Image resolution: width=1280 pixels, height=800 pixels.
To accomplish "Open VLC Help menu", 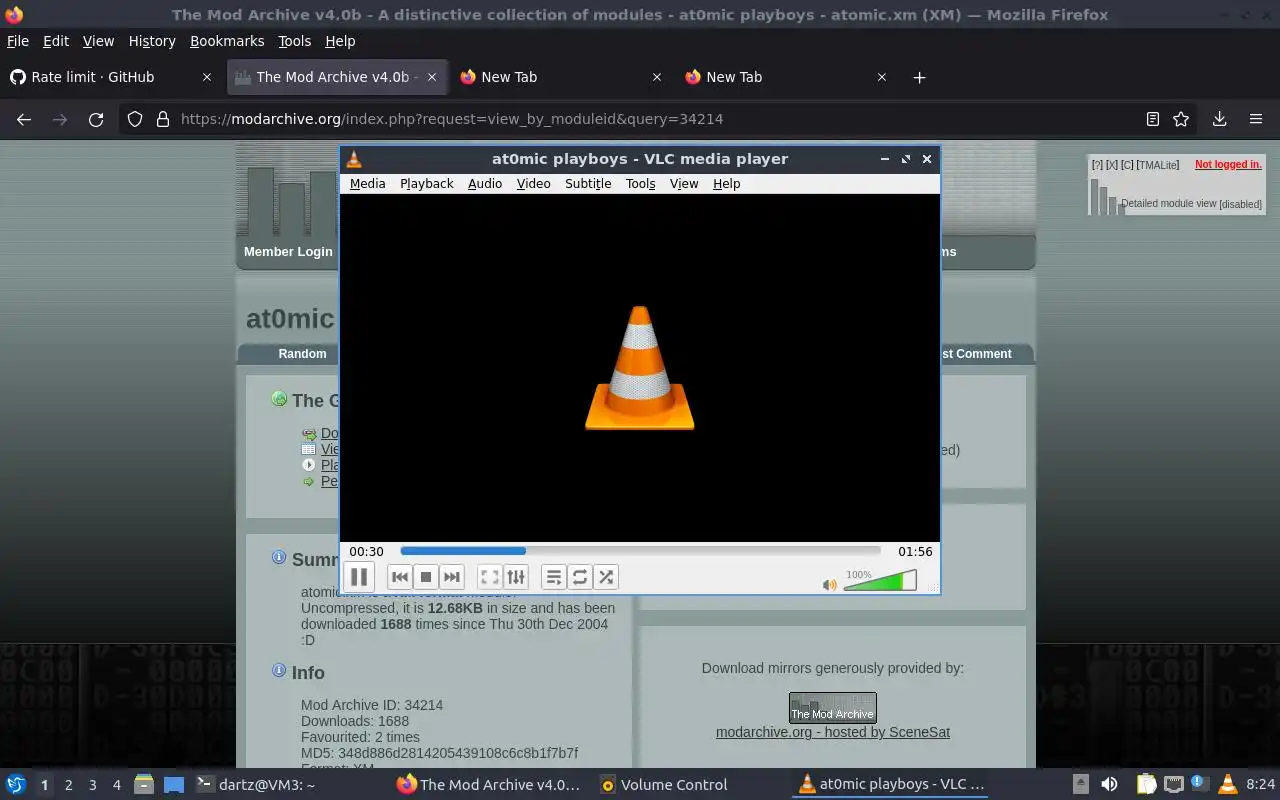I will tap(726, 183).
